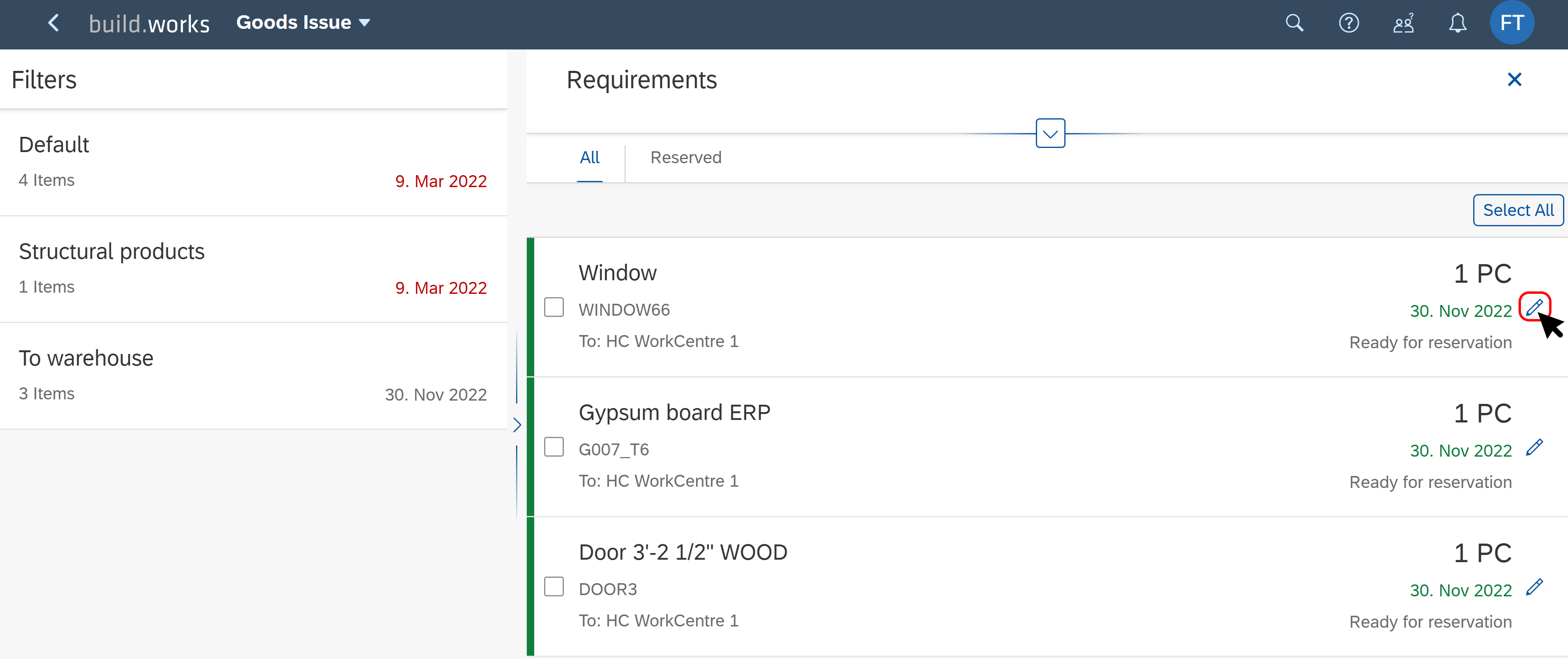Select the Structural products filter
1568x659 pixels.
(253, 270)
